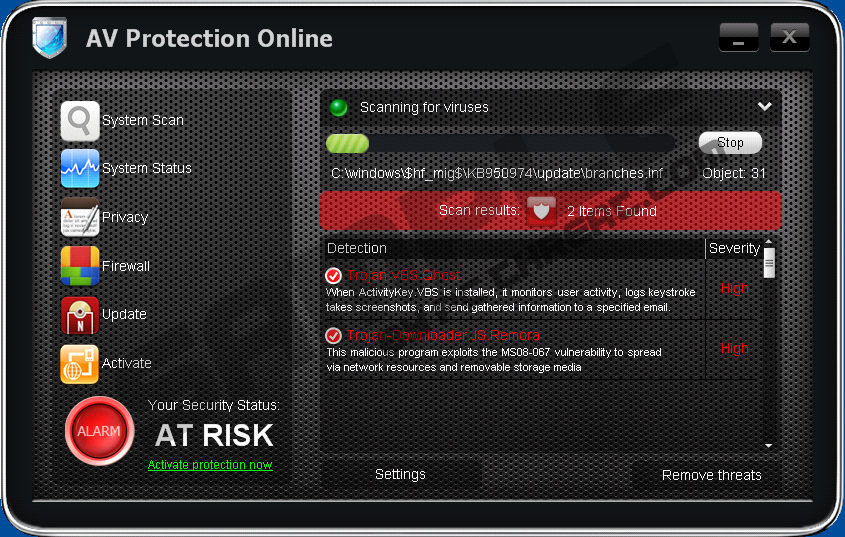
Task: Click the Update red icon
Action: pyautogui.click(x=80, y=315)
